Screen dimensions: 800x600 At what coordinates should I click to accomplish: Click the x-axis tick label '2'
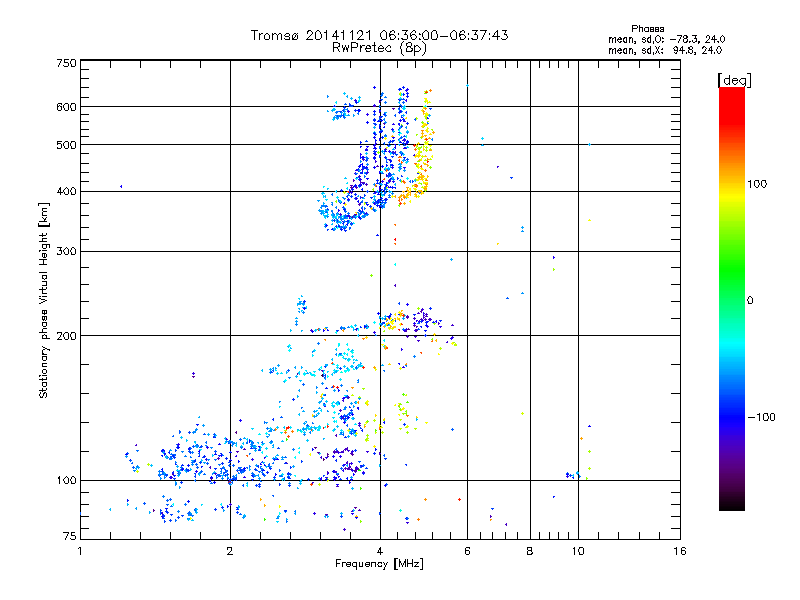(230, 551)
